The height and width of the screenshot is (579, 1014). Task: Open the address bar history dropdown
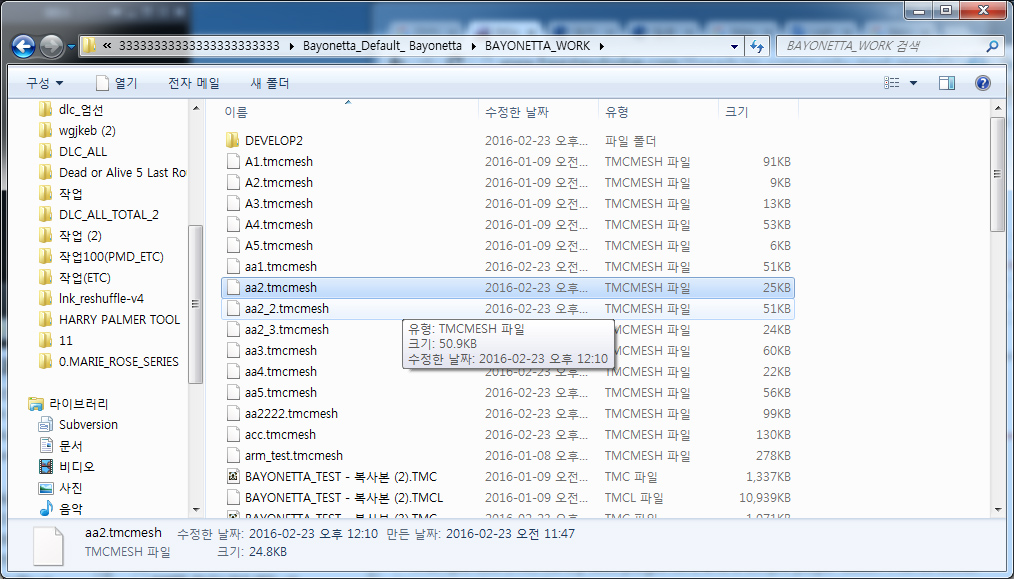[734, 46]
